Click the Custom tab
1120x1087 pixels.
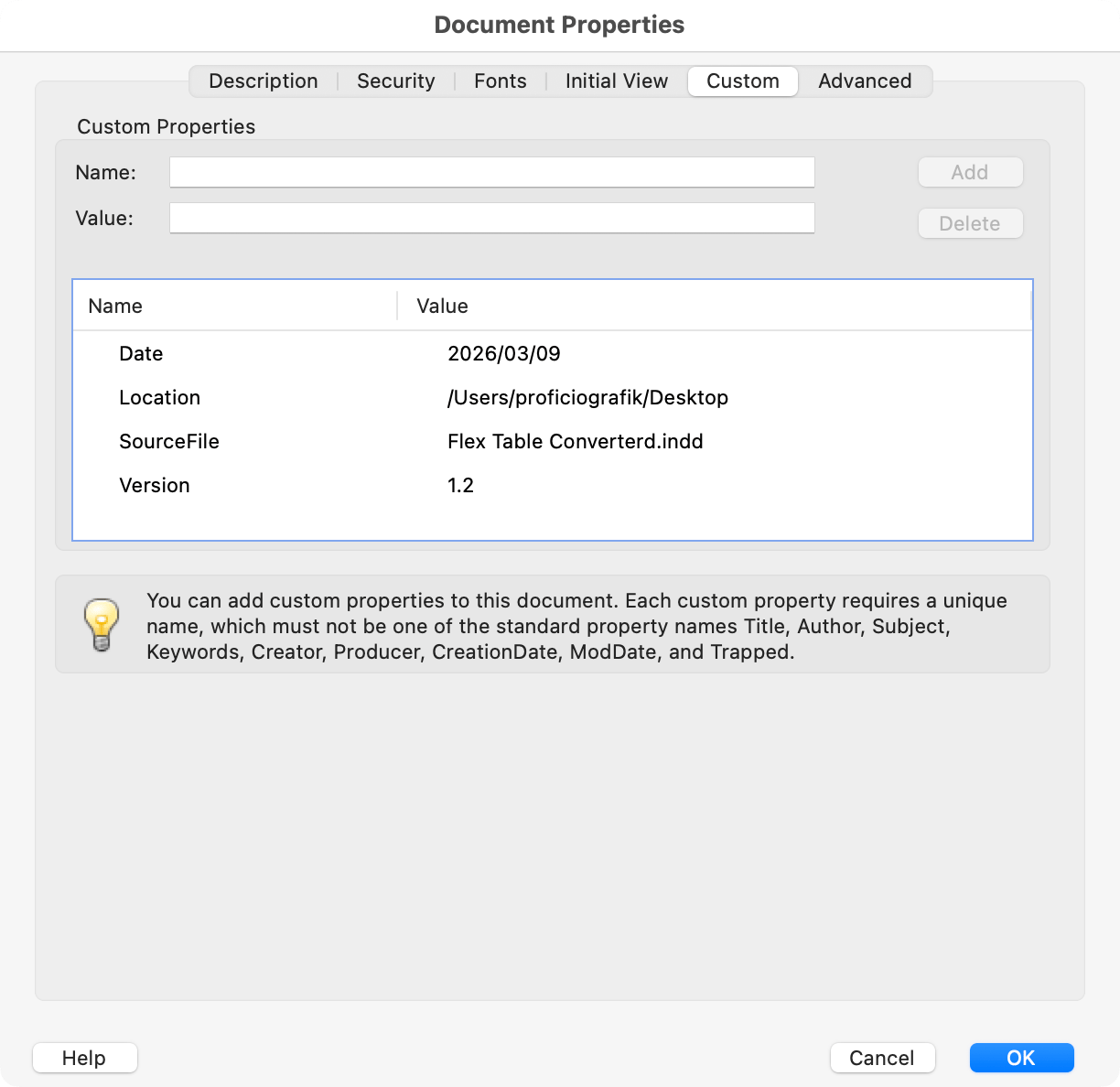pos(742,81)
